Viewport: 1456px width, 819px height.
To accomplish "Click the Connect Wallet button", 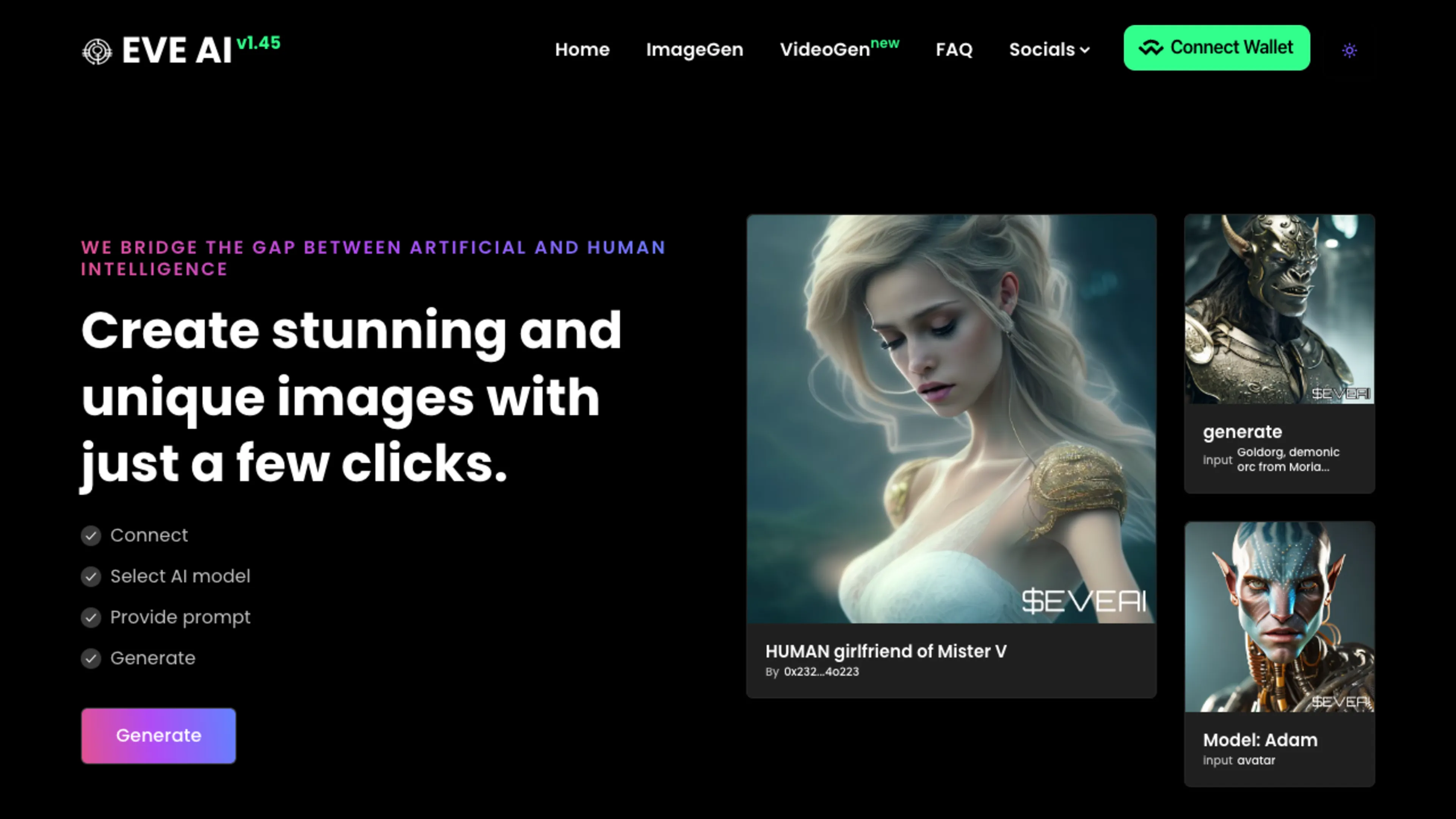I will [x=1216, y=47].
